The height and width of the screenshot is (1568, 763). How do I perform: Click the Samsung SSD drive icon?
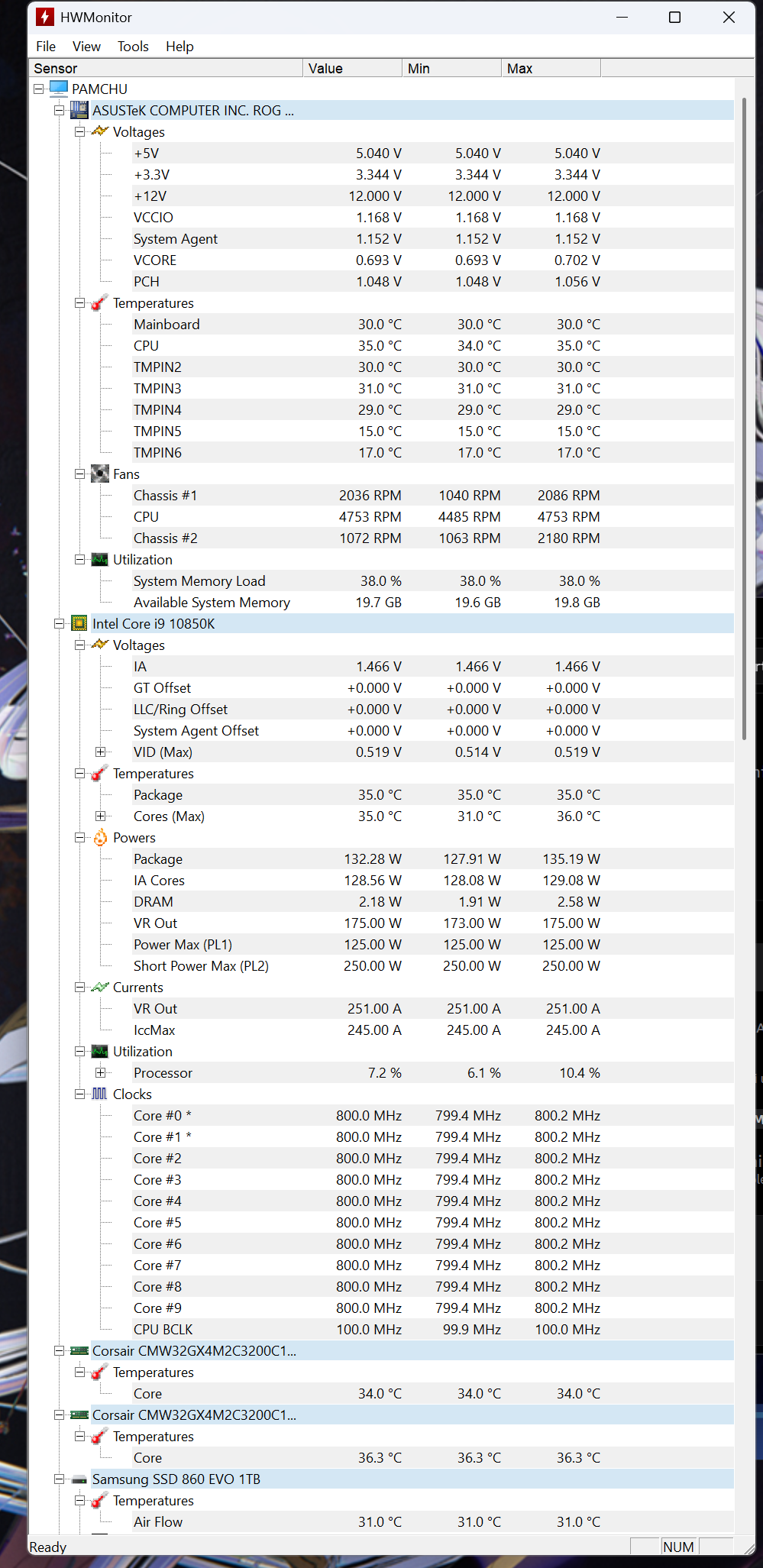point(79,1479)
